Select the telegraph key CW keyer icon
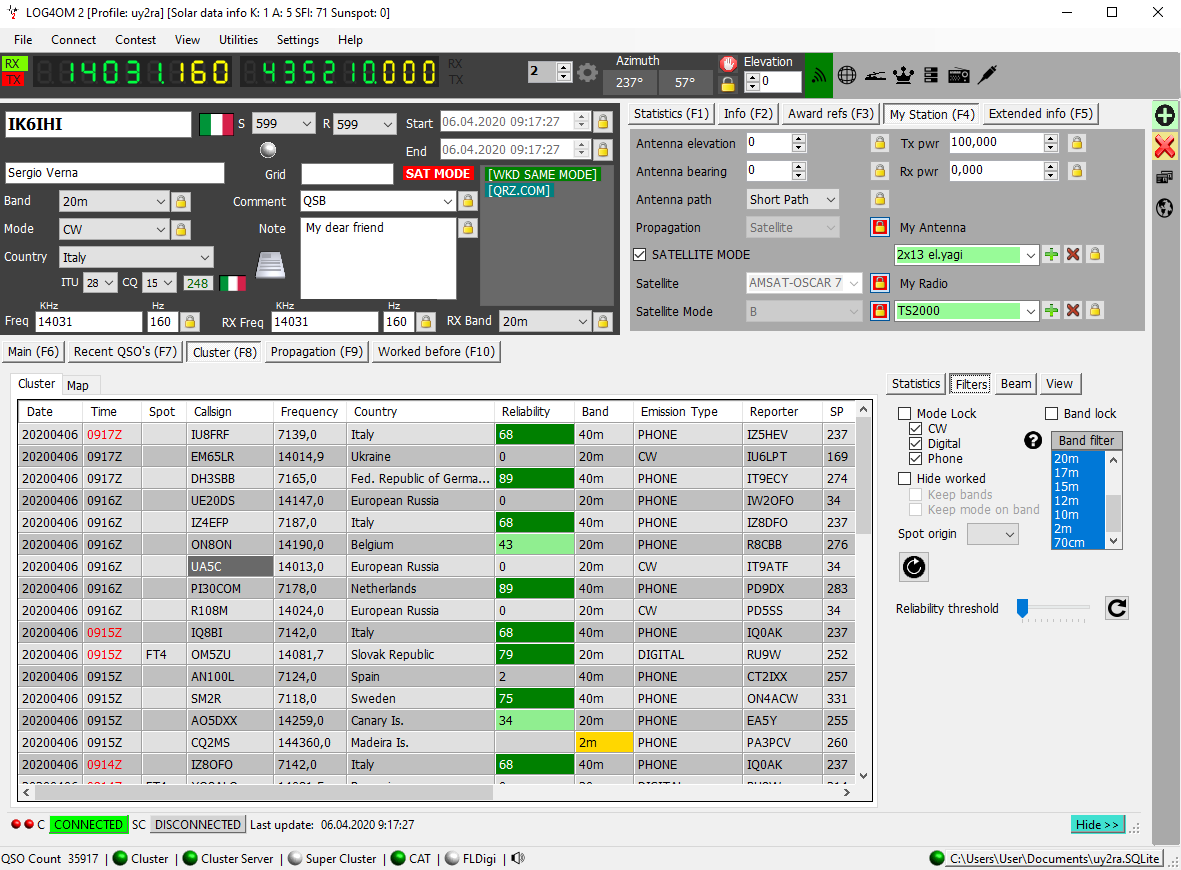This screenshot has height=870, width=1181. 875,74
